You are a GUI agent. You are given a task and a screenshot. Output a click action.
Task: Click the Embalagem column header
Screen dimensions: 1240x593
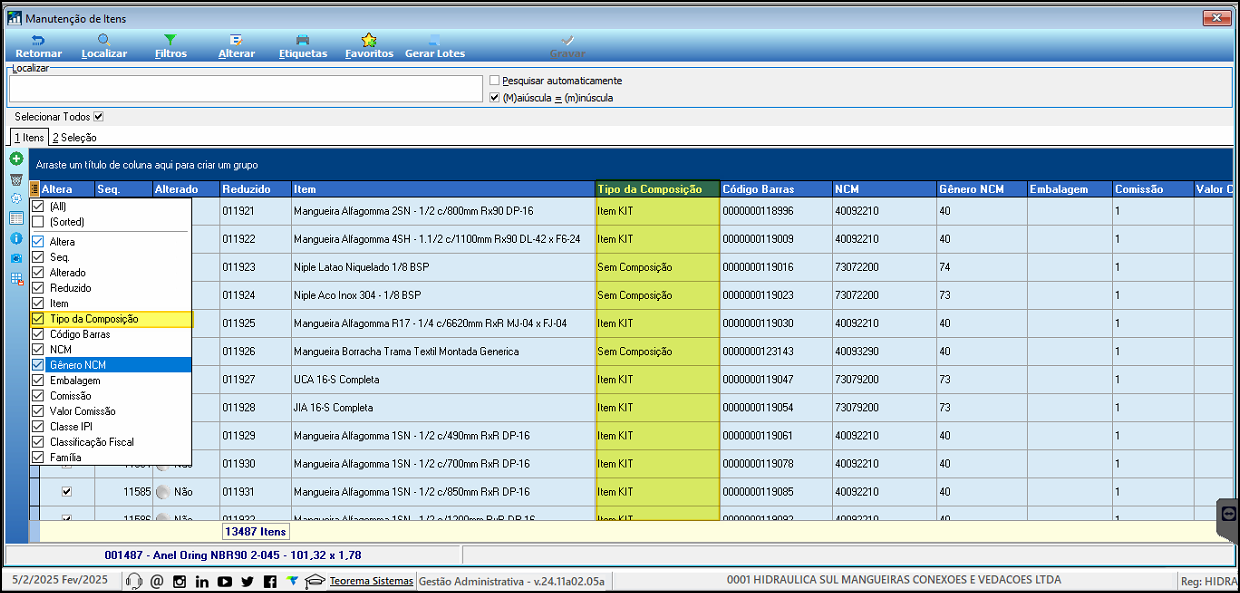pos(1069,189)
